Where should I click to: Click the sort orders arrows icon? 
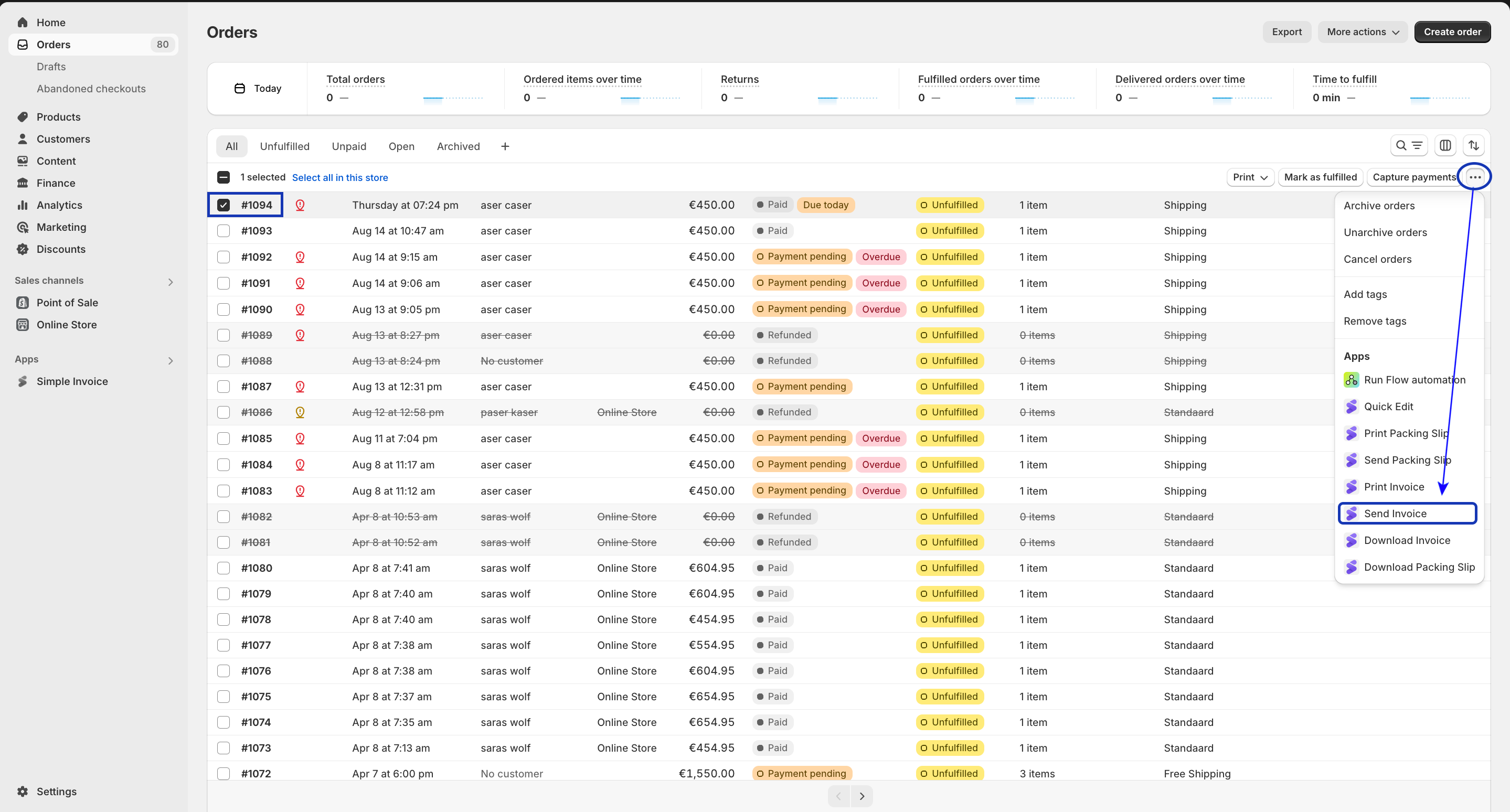point(1474,145)
